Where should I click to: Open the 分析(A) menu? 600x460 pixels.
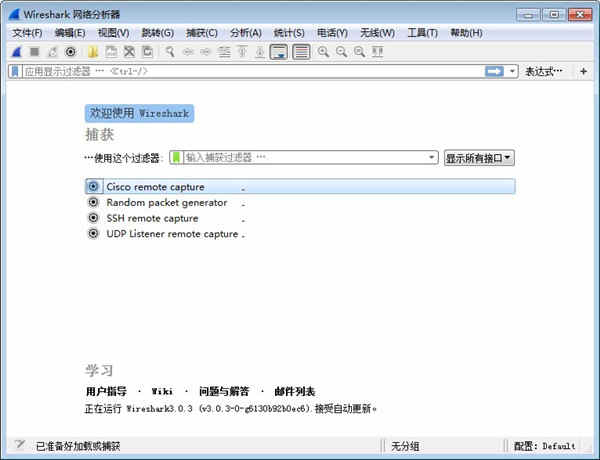[x=246, y=33]
